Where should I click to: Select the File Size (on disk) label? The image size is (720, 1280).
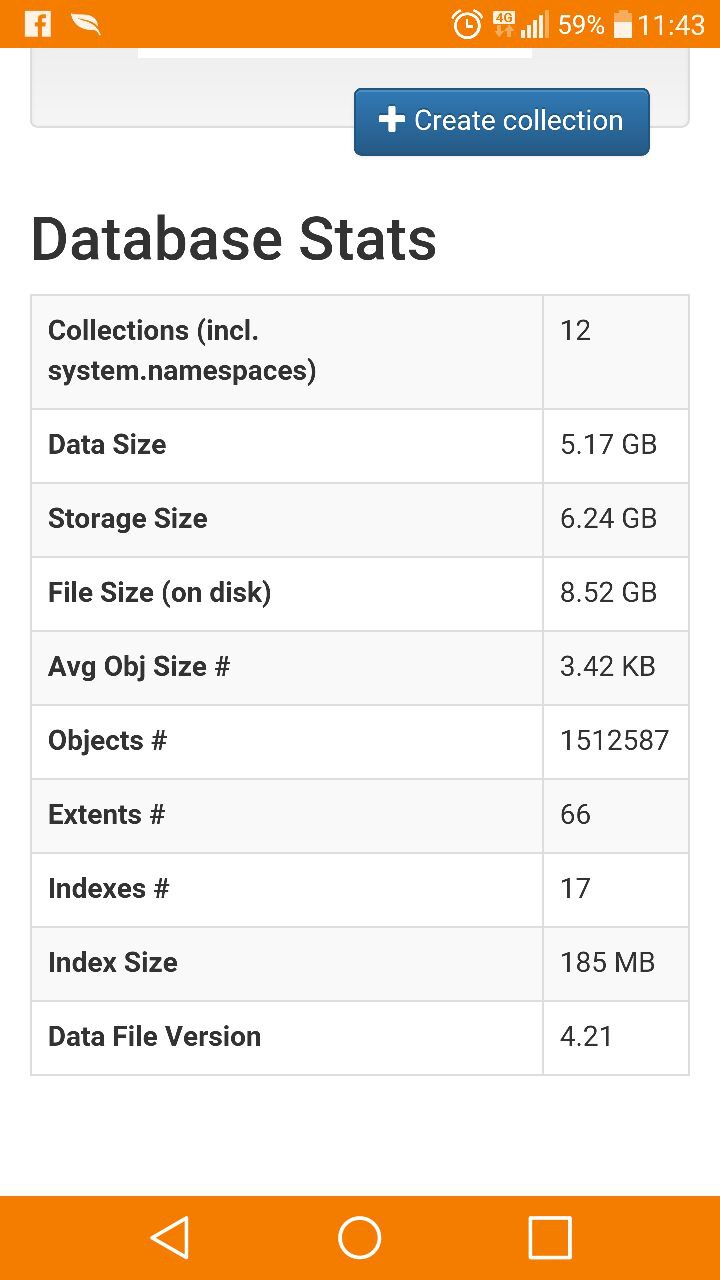click(x=160, y=593)
